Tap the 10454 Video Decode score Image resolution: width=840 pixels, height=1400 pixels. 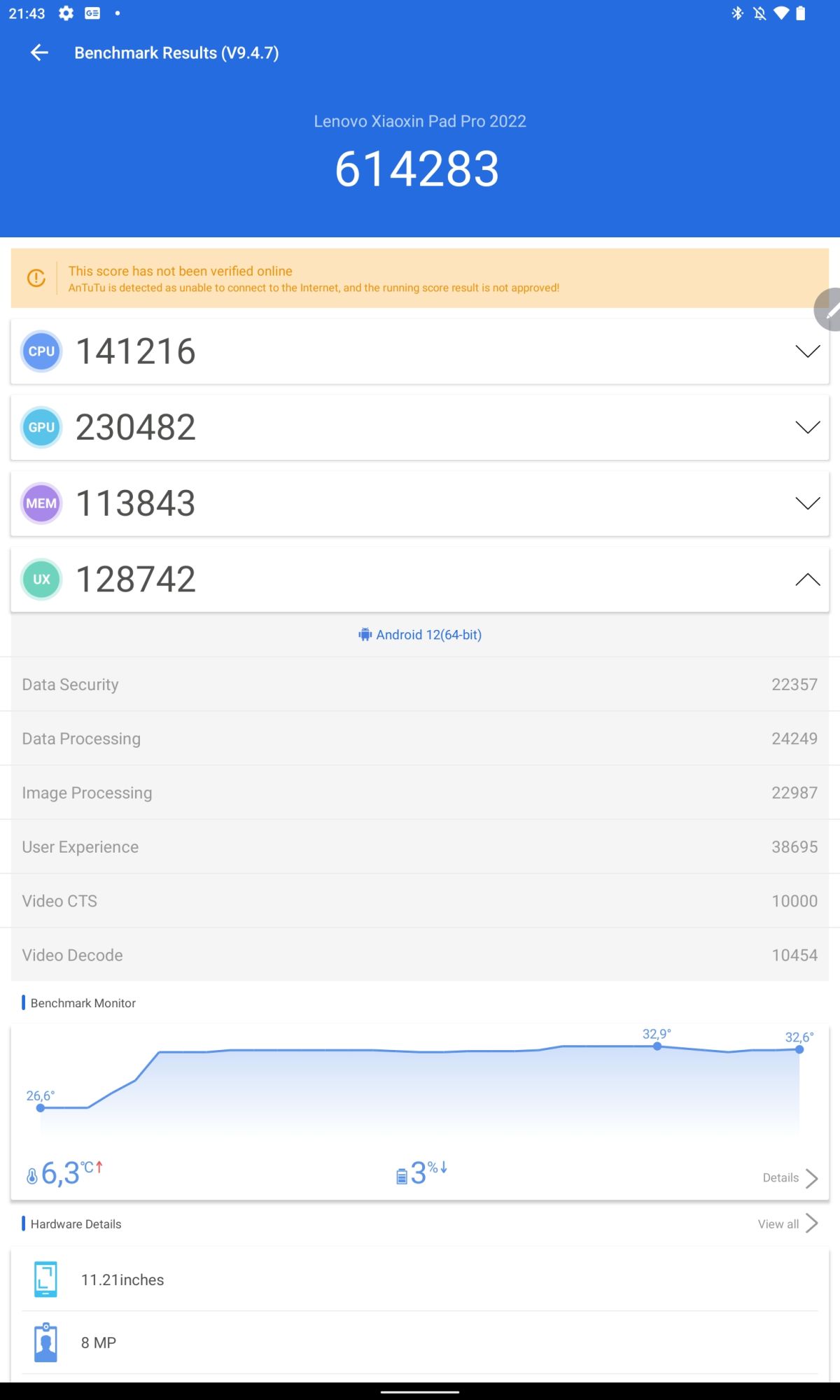(x=794, y=955)
